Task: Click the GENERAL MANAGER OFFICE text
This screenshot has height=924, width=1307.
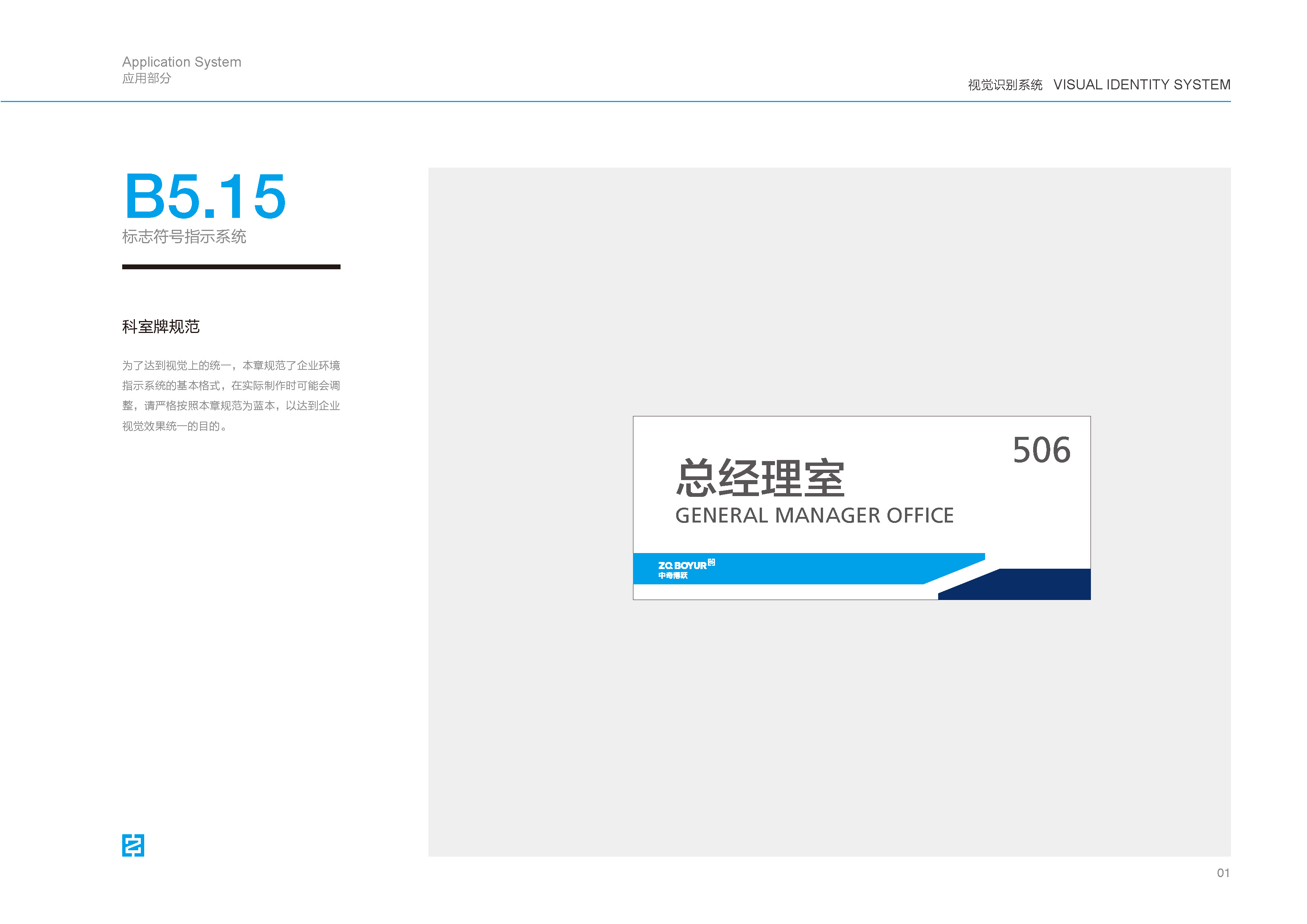Action: (x=814, y=515)
